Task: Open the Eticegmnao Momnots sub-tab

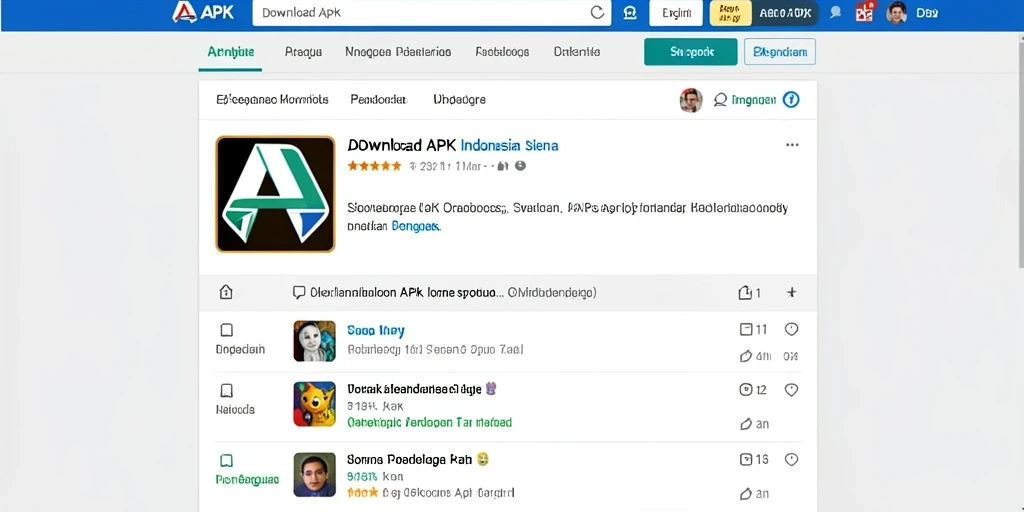Action: (272, 100)
